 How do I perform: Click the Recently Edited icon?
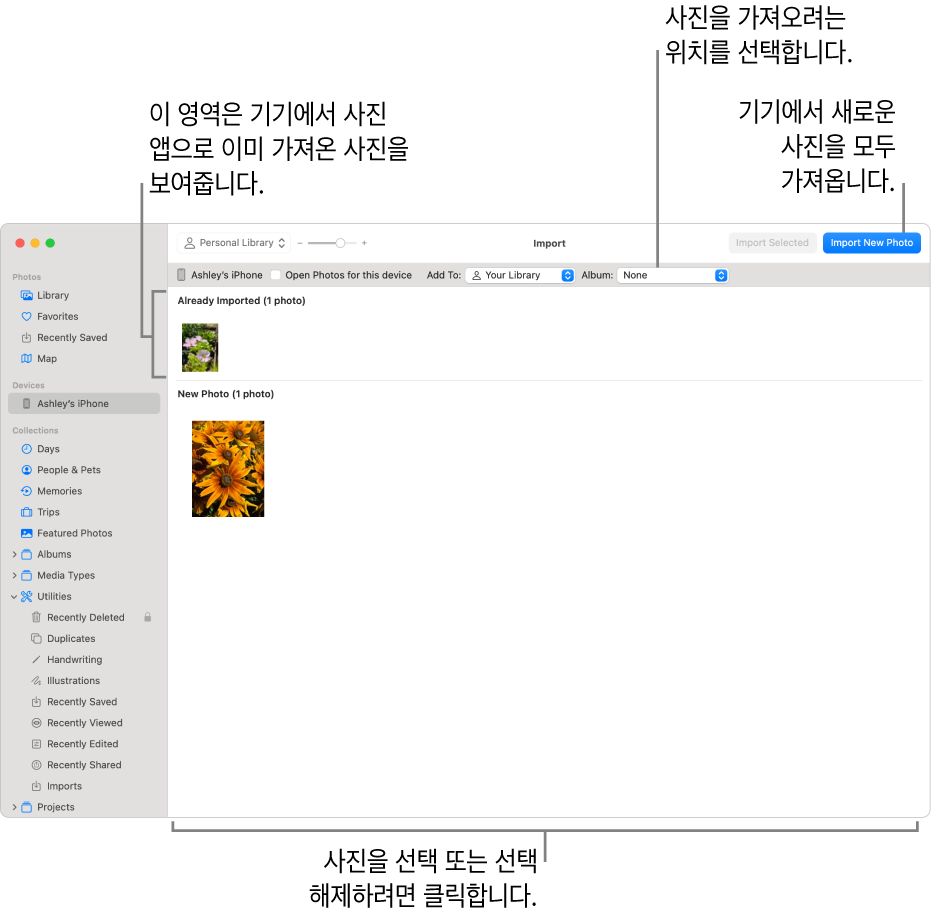[x=36, y=745]
